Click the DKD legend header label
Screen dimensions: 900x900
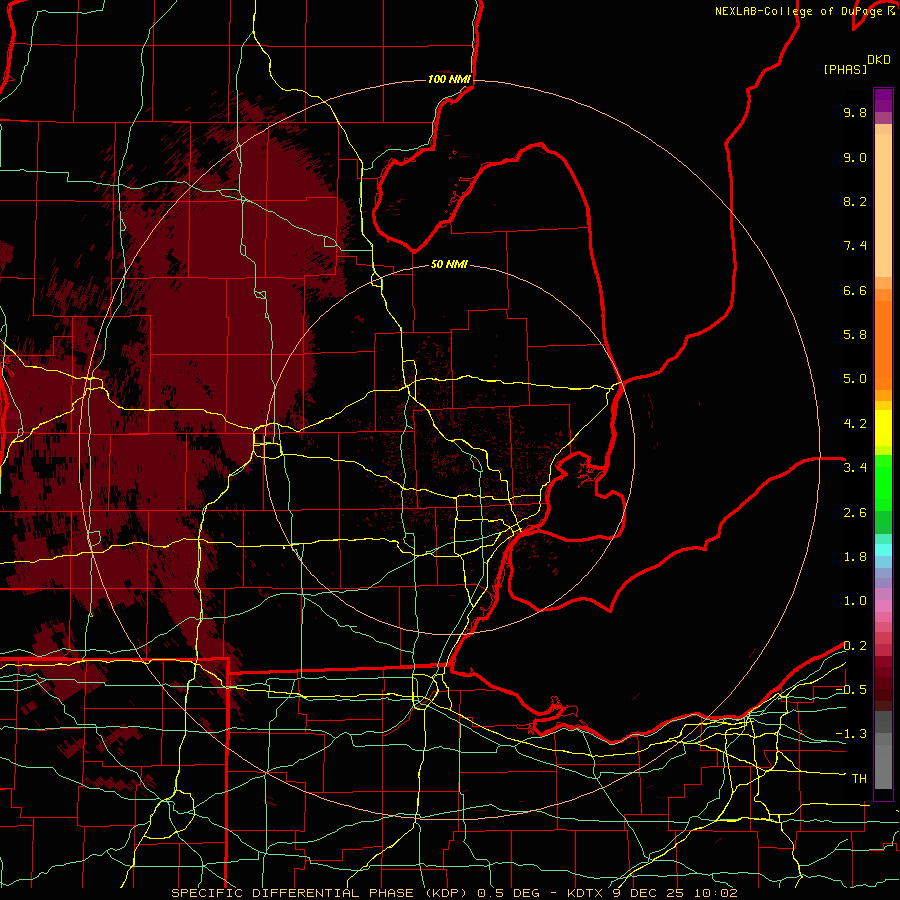click(x=879, y=60)
